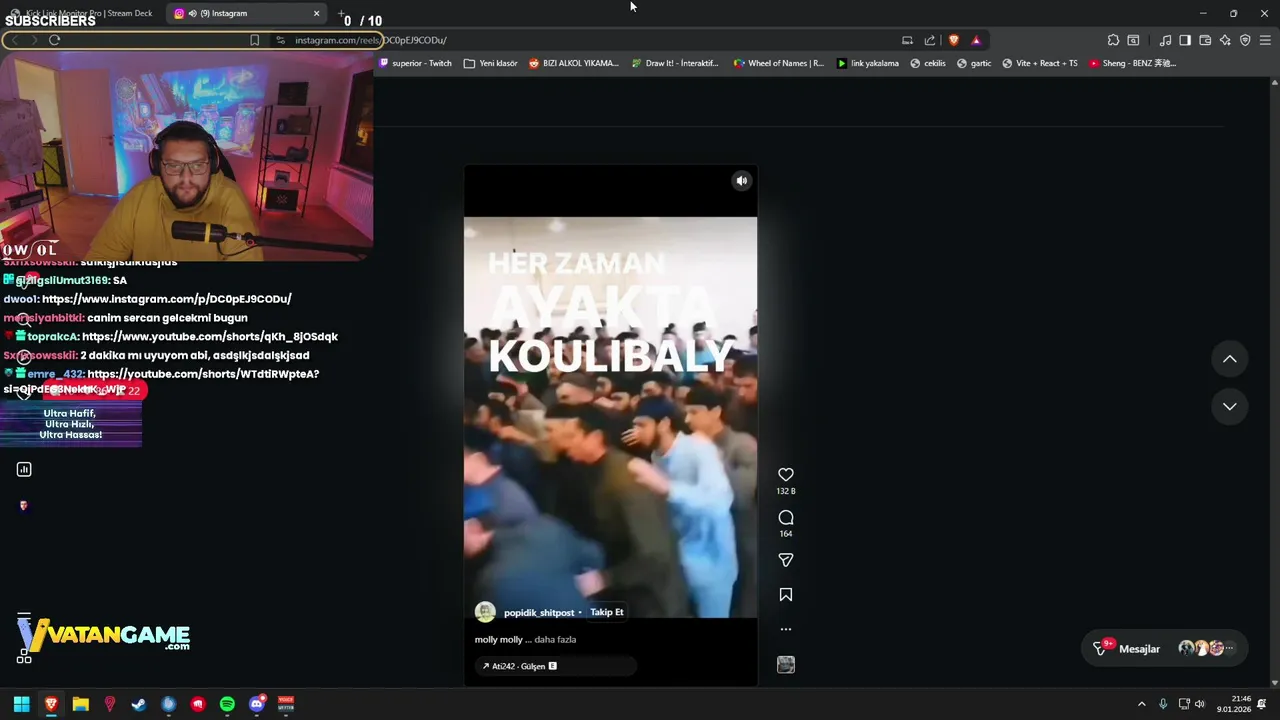Expand caption with daha fazla
The width and height of the screenshot is (1280, 720).
click(x=555, y=640)
